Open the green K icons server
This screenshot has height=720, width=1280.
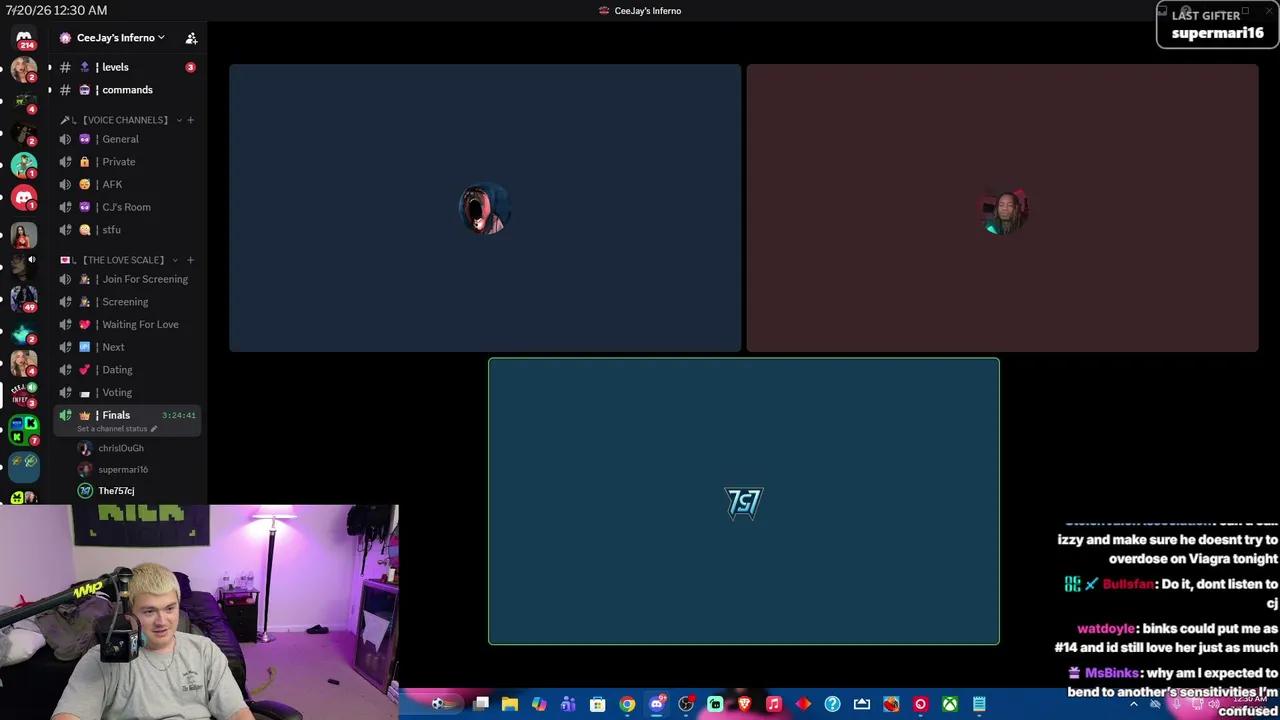[24, 430]
